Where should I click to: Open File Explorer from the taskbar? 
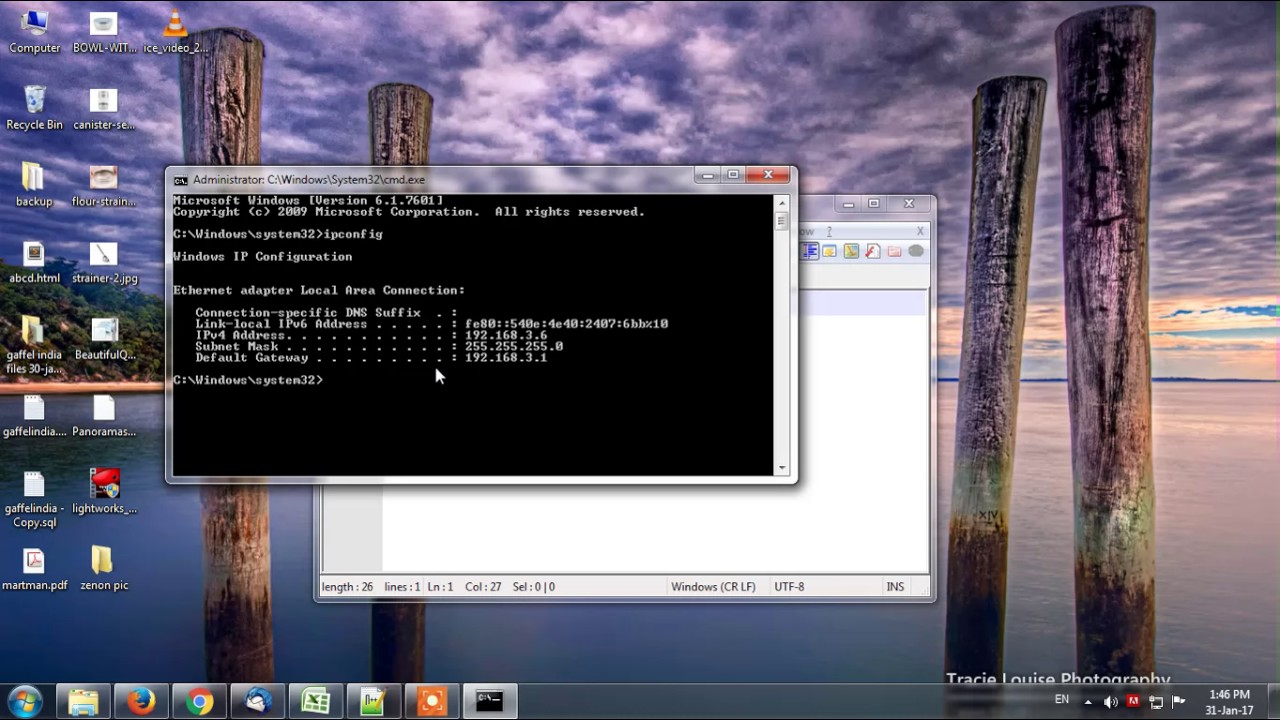click(83, 701)
